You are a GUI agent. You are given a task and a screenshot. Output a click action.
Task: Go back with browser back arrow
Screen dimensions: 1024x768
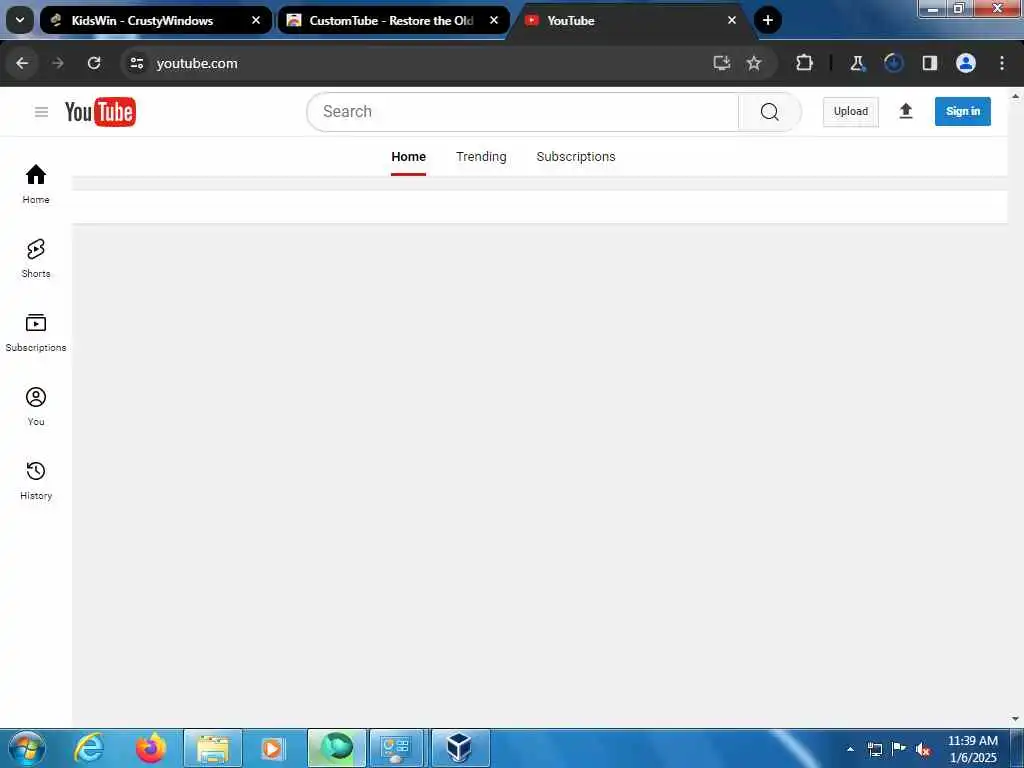pos(22,63)
